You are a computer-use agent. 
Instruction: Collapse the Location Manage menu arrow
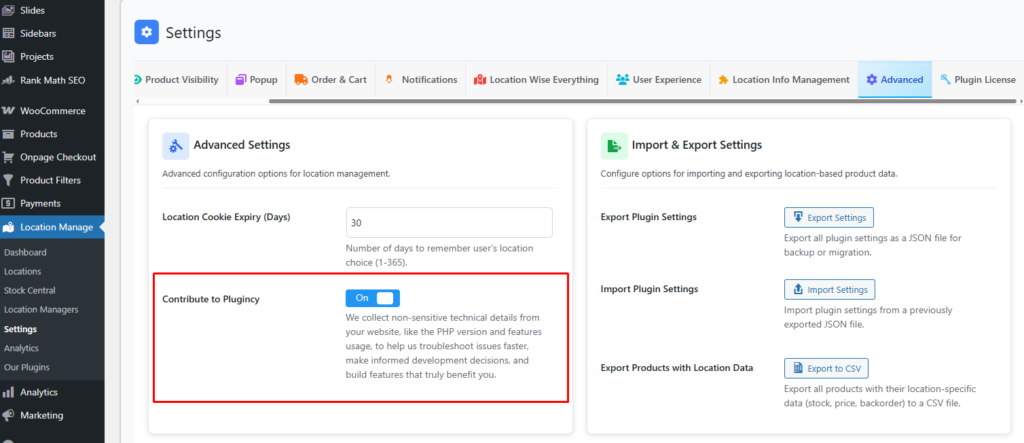(100, 227)
